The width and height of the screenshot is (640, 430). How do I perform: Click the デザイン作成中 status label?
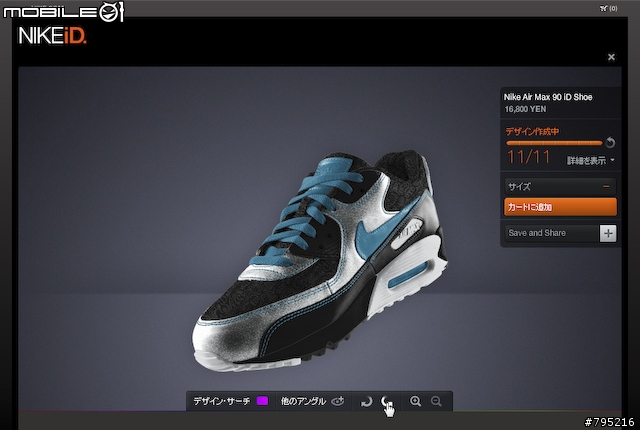pos(532,131)
